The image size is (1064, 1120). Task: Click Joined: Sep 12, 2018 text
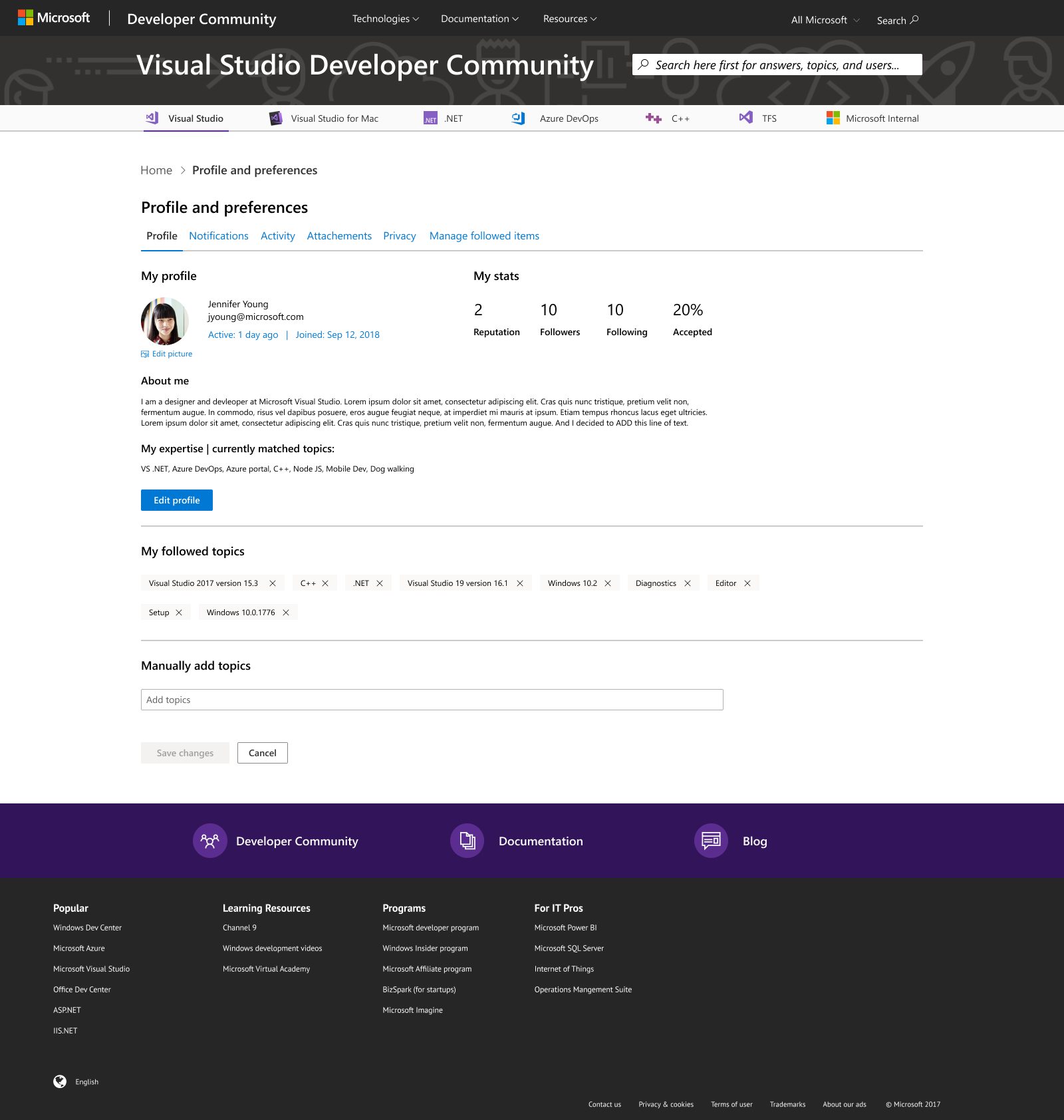pyautogui.click(x=337, y=335)
